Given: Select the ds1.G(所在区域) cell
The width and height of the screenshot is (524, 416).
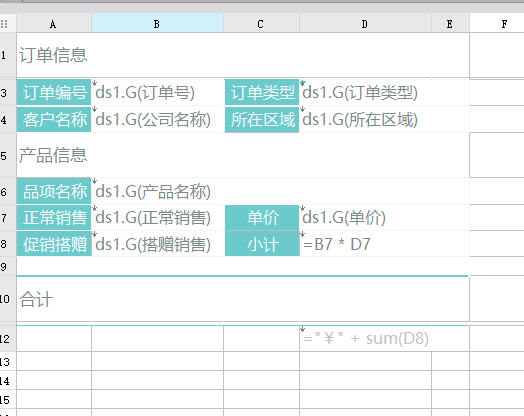Looking at the screenshot, I should point(384,119).
